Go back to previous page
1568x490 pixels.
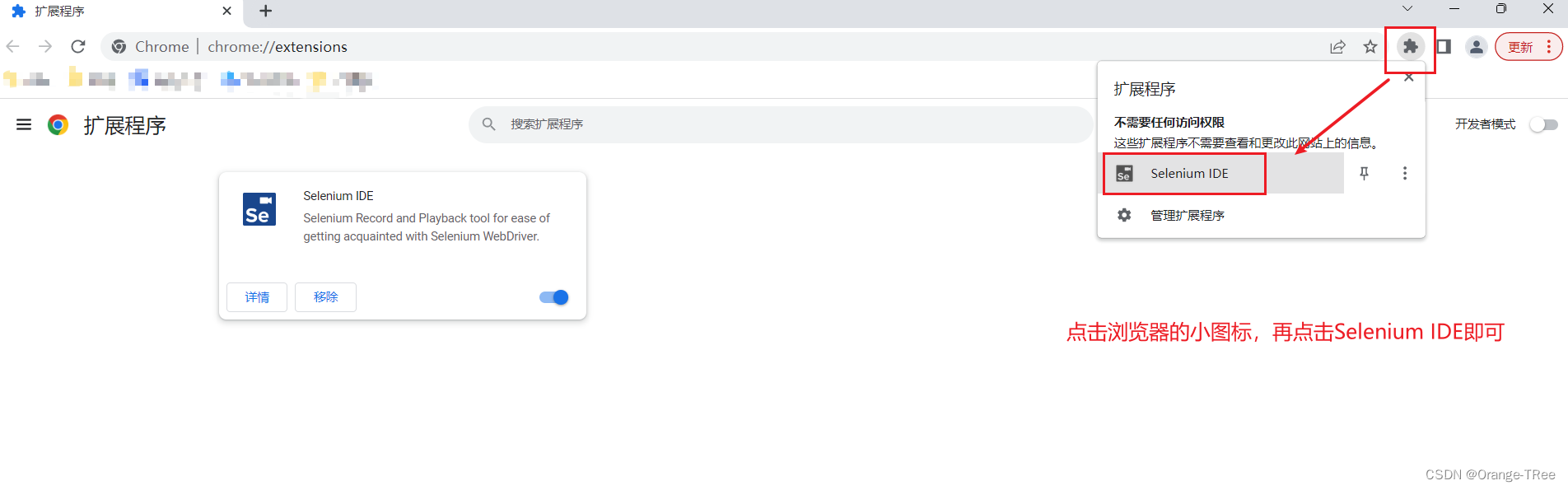point(13,47)
